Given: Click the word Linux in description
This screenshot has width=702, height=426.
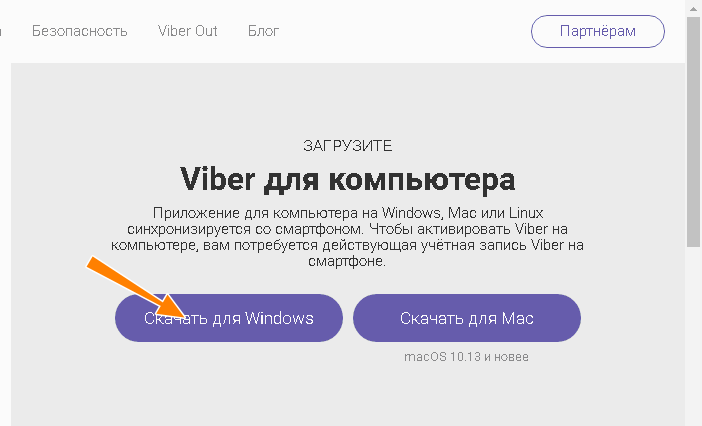Looking at the screenshot, I should tap(526, 213).
